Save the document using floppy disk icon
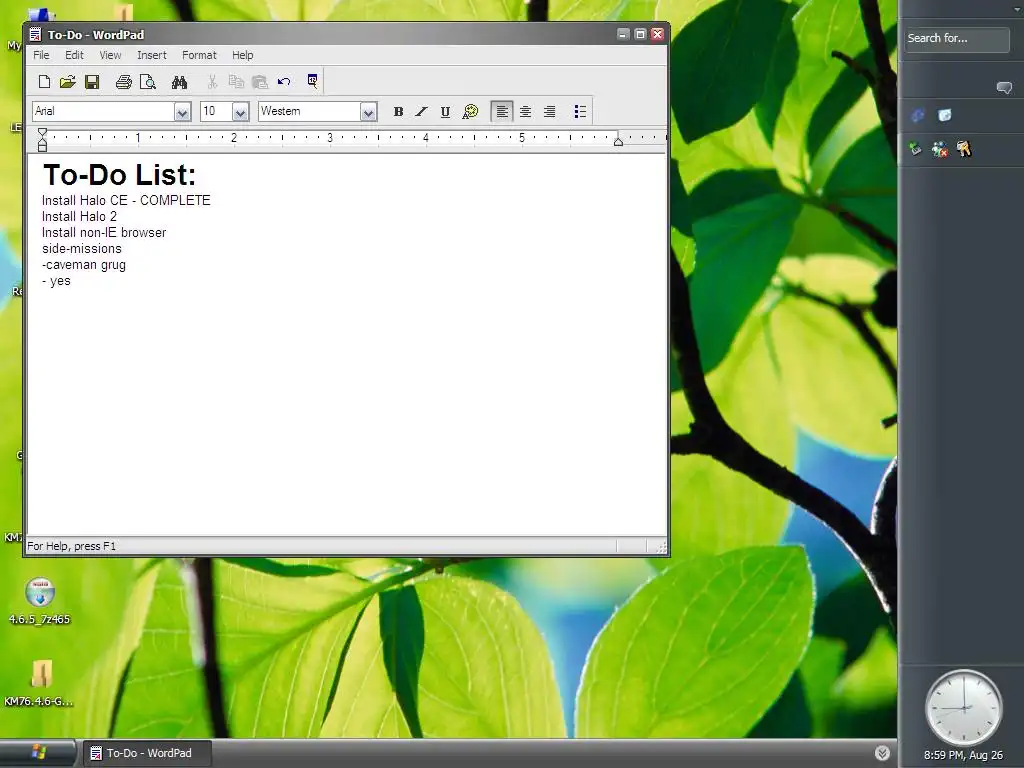The height and width of the screenshot is (768, 1024). [x=92, y=82]
